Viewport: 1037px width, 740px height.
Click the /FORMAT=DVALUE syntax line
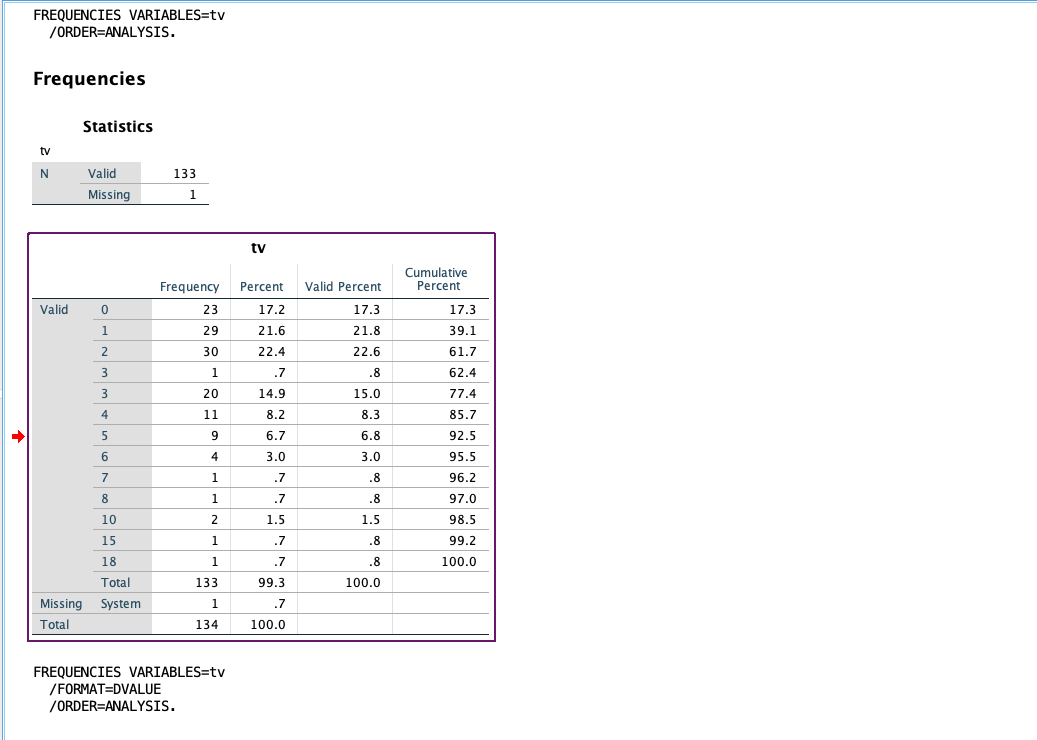click(x=100, y=688)
